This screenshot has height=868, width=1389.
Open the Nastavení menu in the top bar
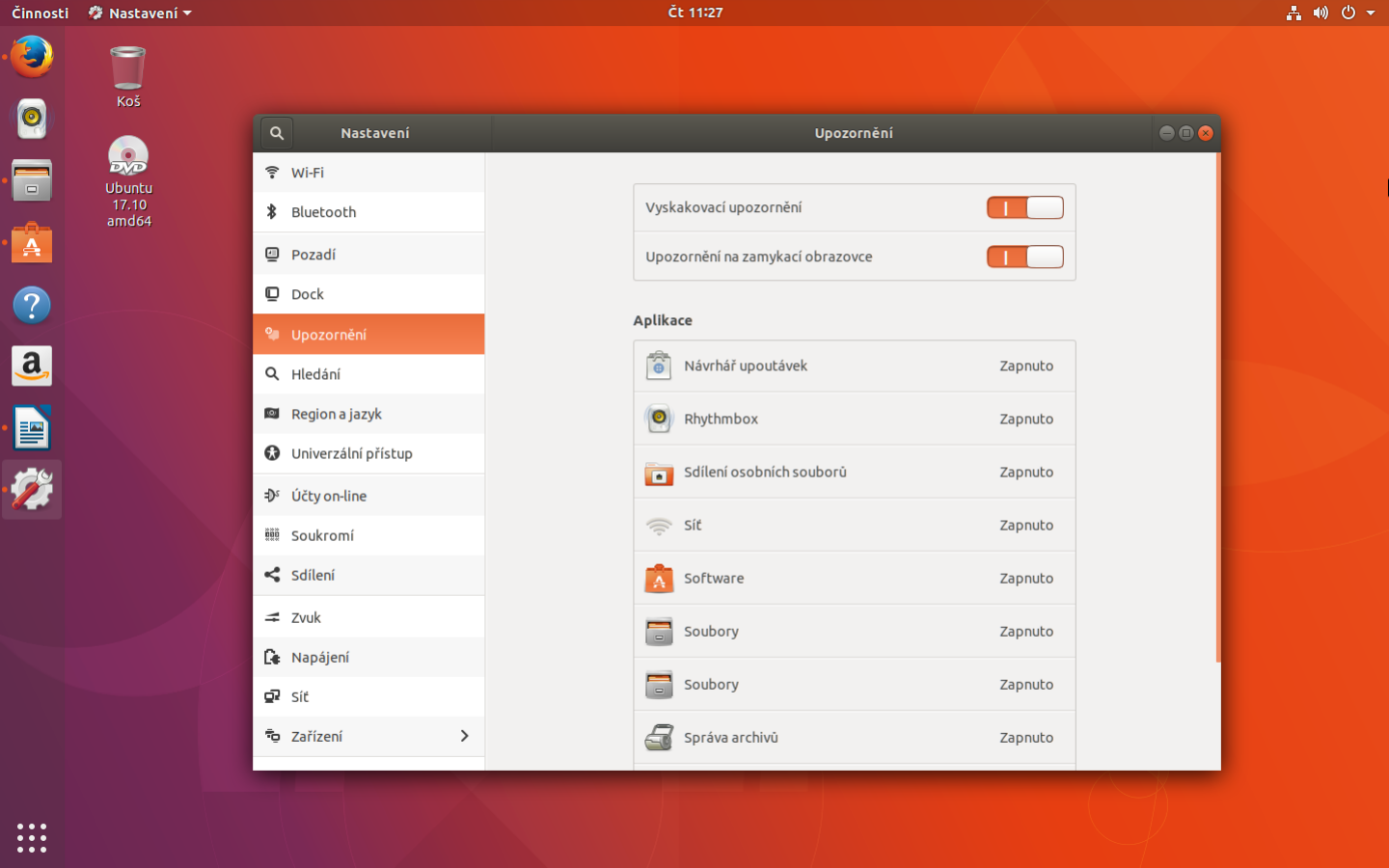point(139,13)
